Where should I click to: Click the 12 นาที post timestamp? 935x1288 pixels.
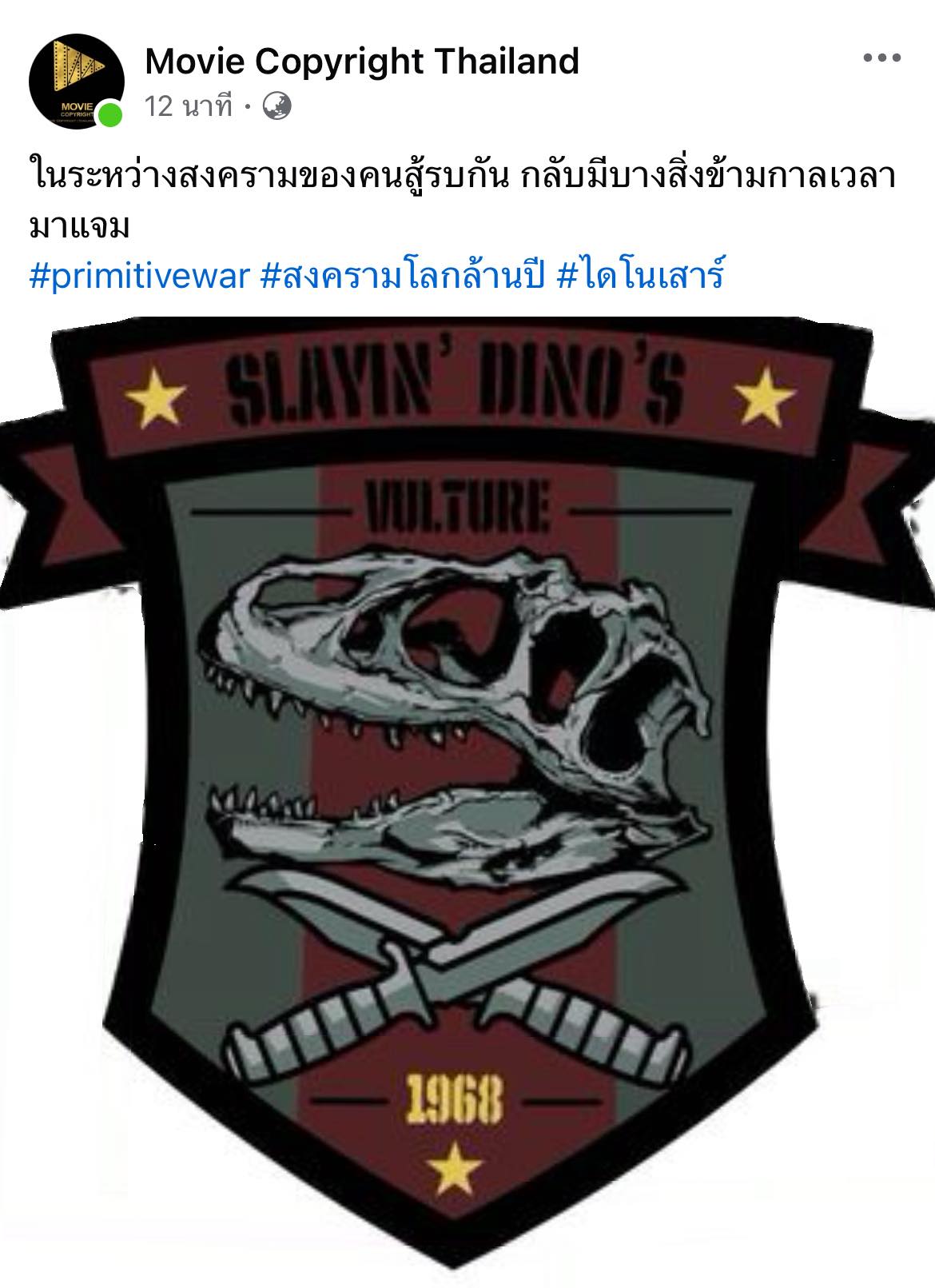pyautogui.click(x=189, y=106)
